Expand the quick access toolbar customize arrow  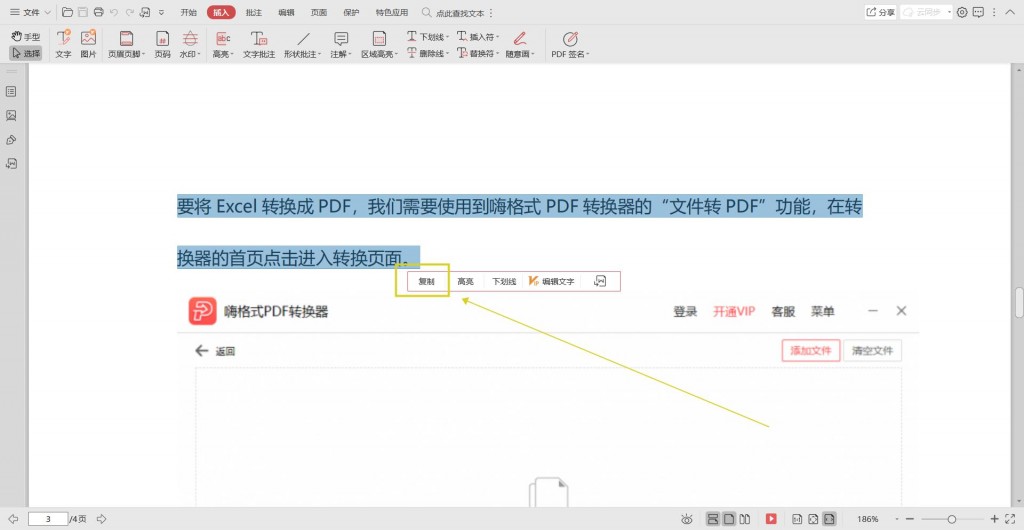(x=161, y=12)
